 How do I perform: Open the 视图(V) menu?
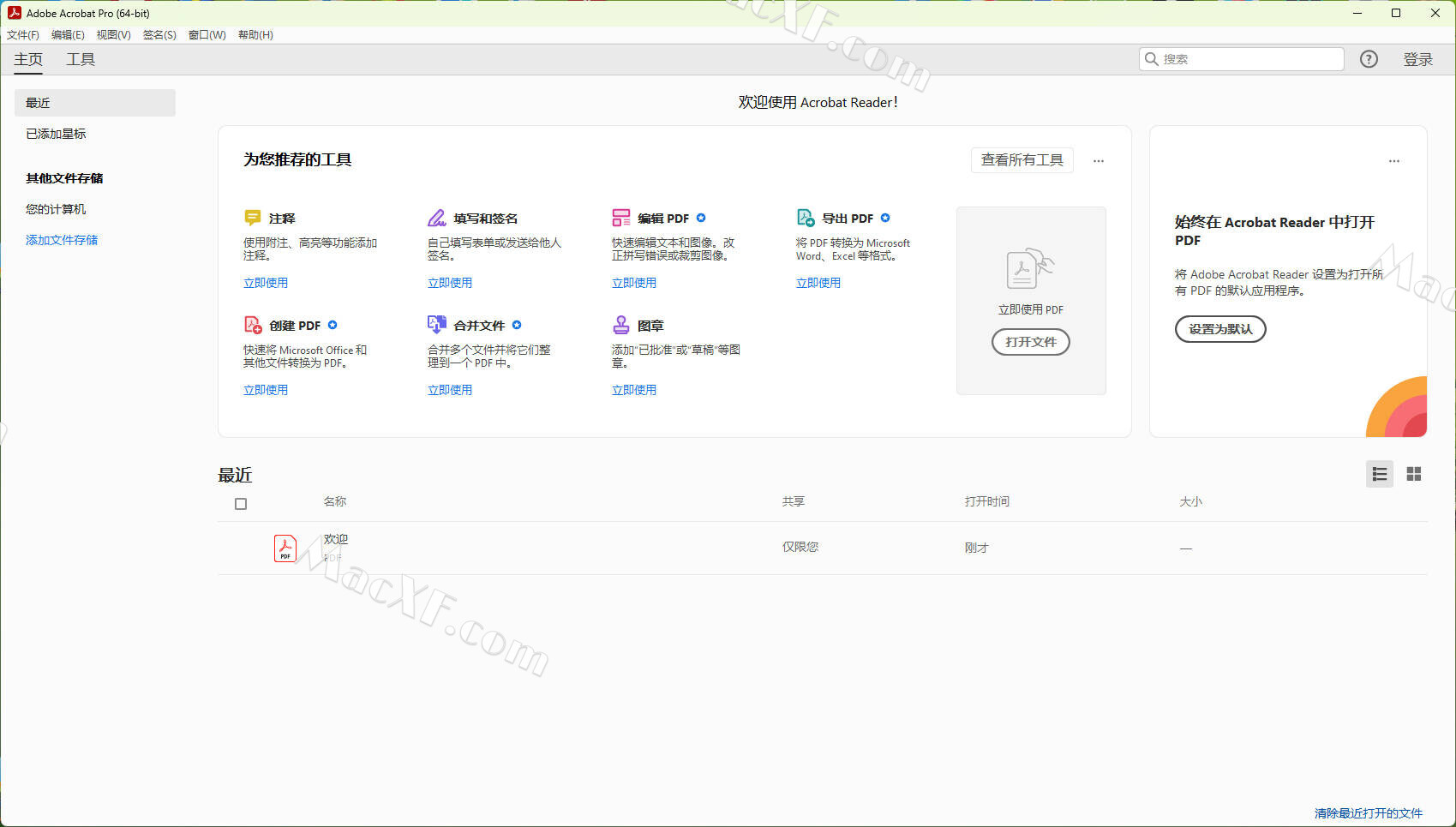pos(113,35)
